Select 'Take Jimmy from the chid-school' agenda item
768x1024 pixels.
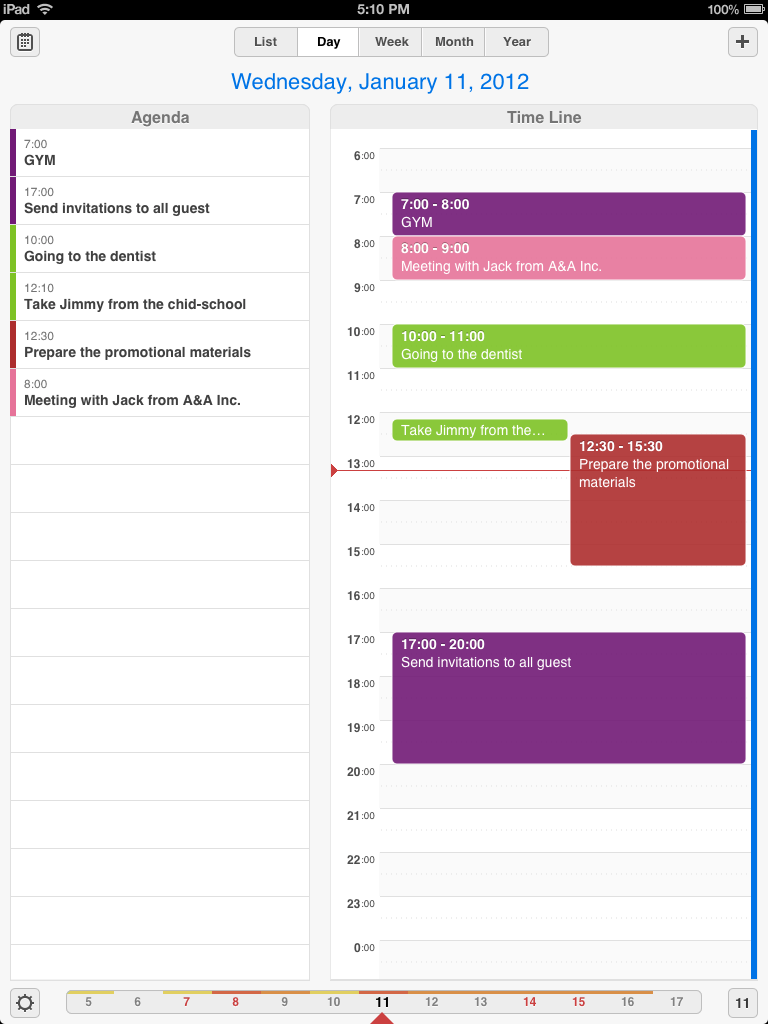click(160, 296)
